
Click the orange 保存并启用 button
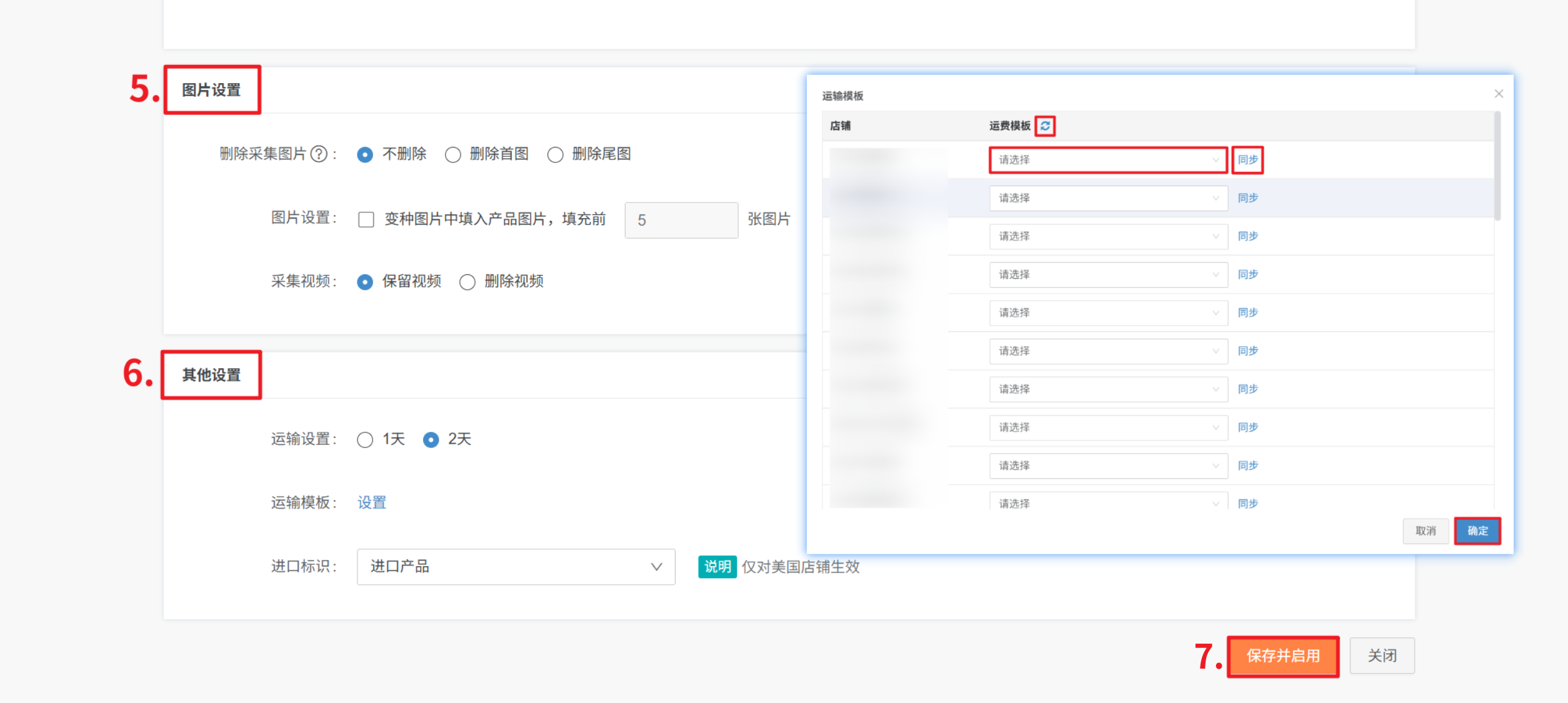coord(1282,656)
